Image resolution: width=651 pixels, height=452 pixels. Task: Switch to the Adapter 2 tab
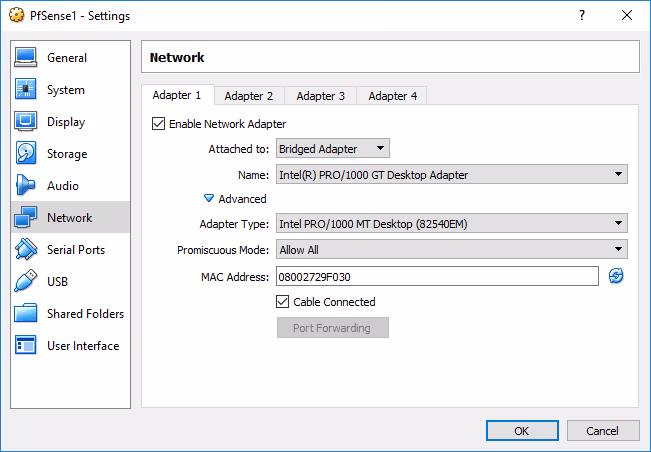coord(248,96)
